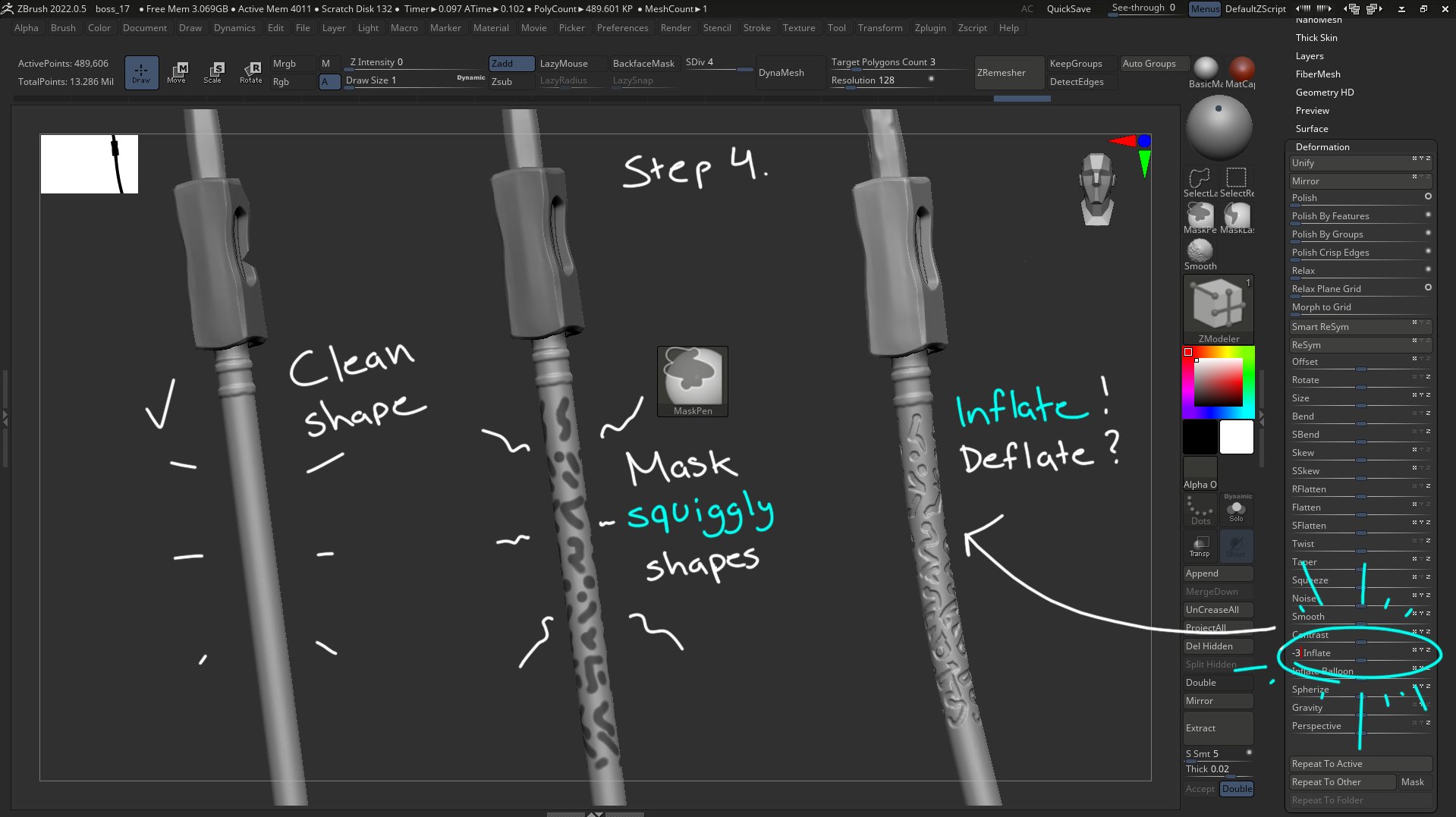Open the Zplugin menu

pos(929,28)
